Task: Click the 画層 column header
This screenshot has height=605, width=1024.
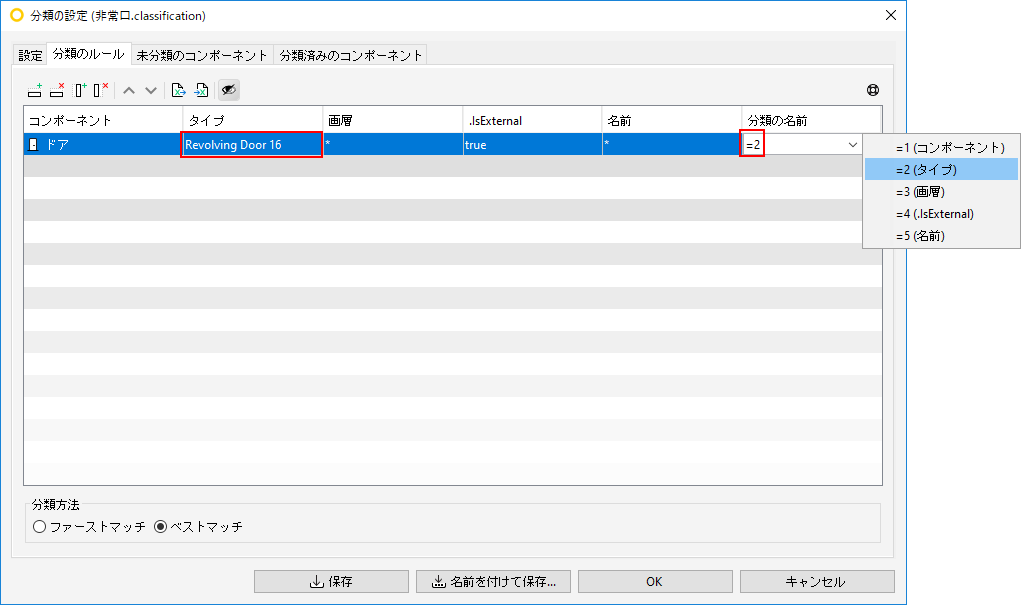Action: [393, 120]
